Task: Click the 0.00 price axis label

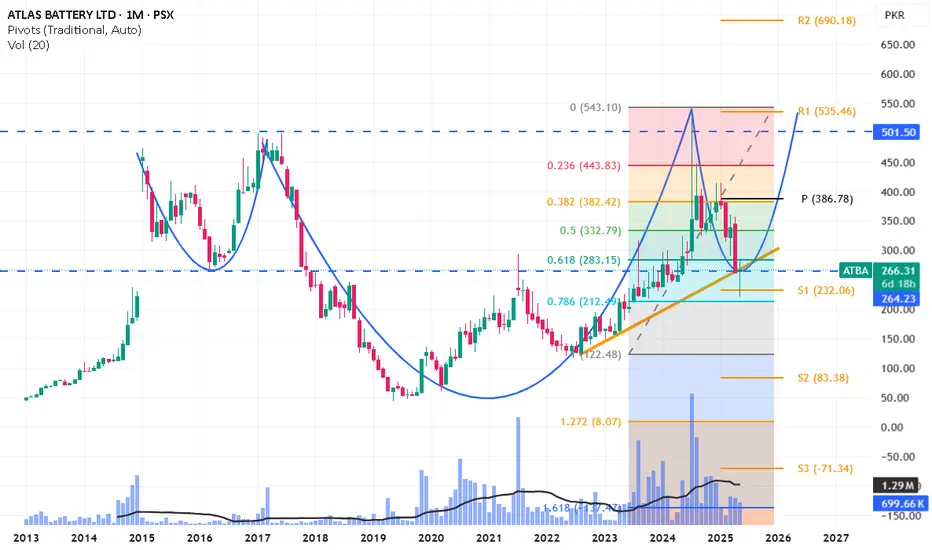Action: pyautogui.click(x=892, y=428)
